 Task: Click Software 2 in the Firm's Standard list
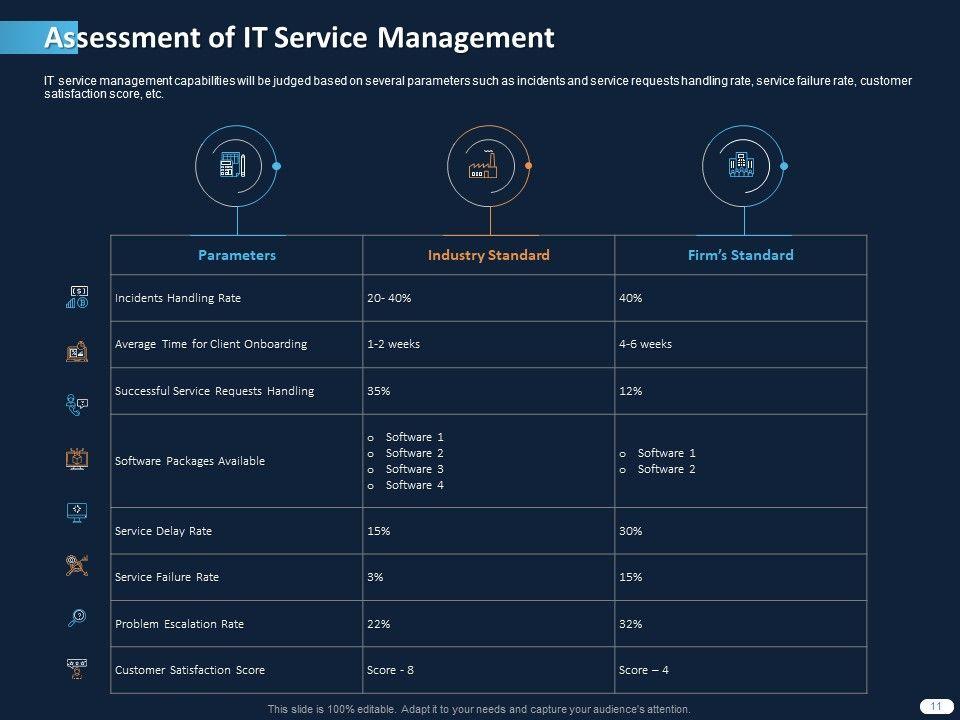[x=667, y=469]
